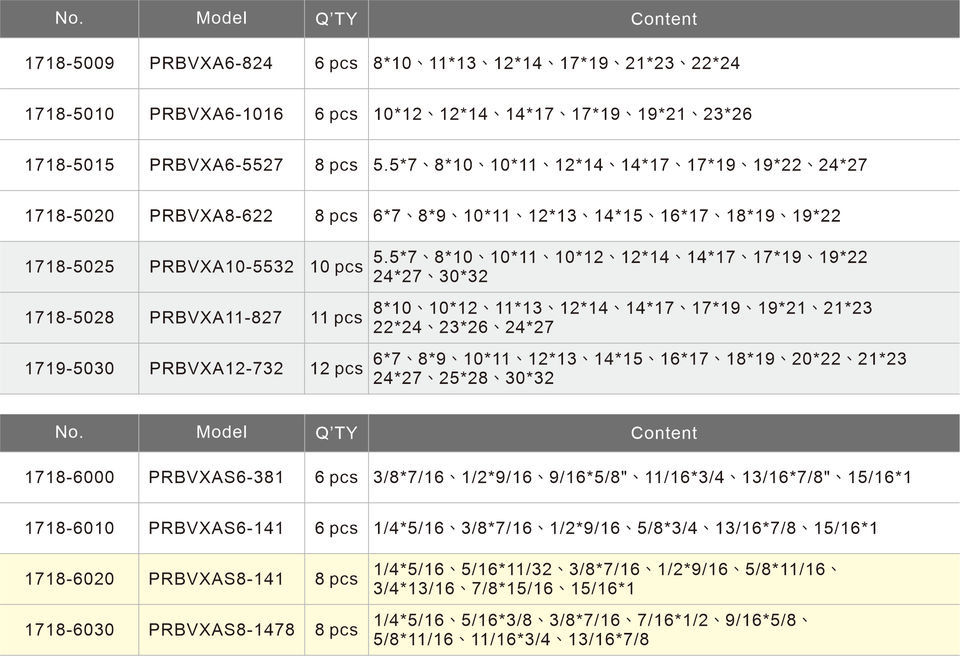Click content sizes for 1718-5020 row

click(x=606, y=216)
